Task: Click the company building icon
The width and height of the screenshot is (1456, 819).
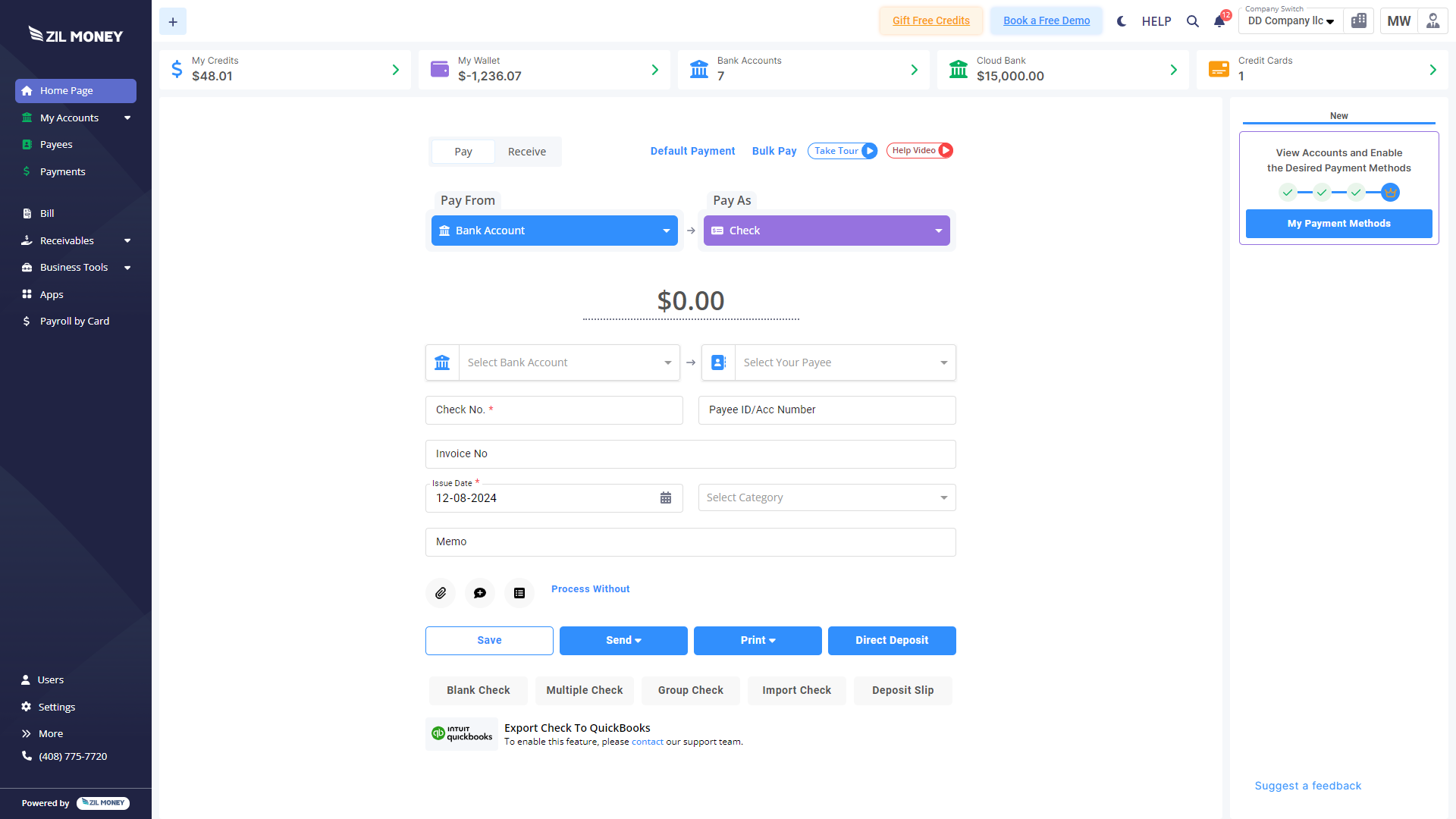Action: [1359, 21]
